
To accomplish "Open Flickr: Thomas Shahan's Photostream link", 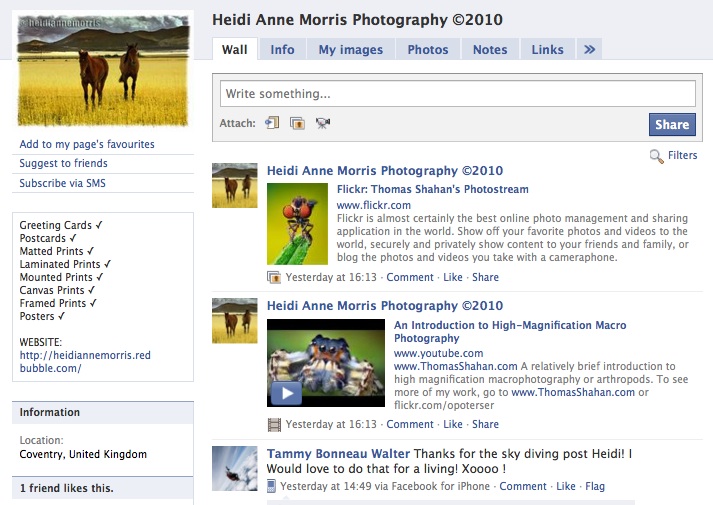I will pyautogui.click(x=432, y=190).
